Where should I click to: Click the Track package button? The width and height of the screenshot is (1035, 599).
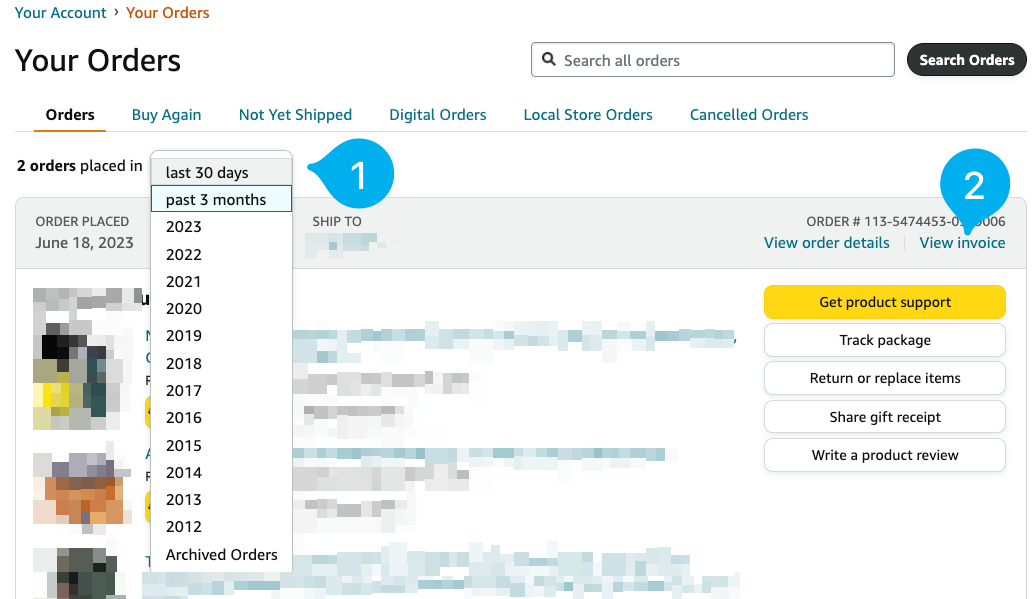[x=885, y=340]
